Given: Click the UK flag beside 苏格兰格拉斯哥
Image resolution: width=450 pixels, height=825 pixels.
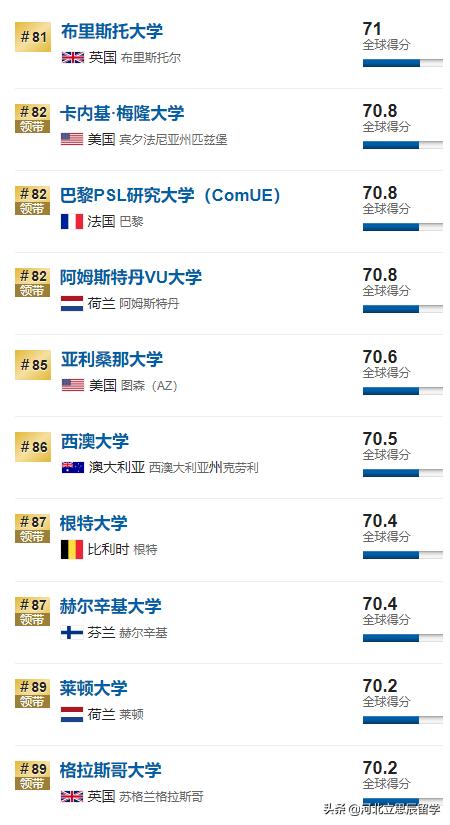Looking at the screenshot, I should [x=72, y=797].
